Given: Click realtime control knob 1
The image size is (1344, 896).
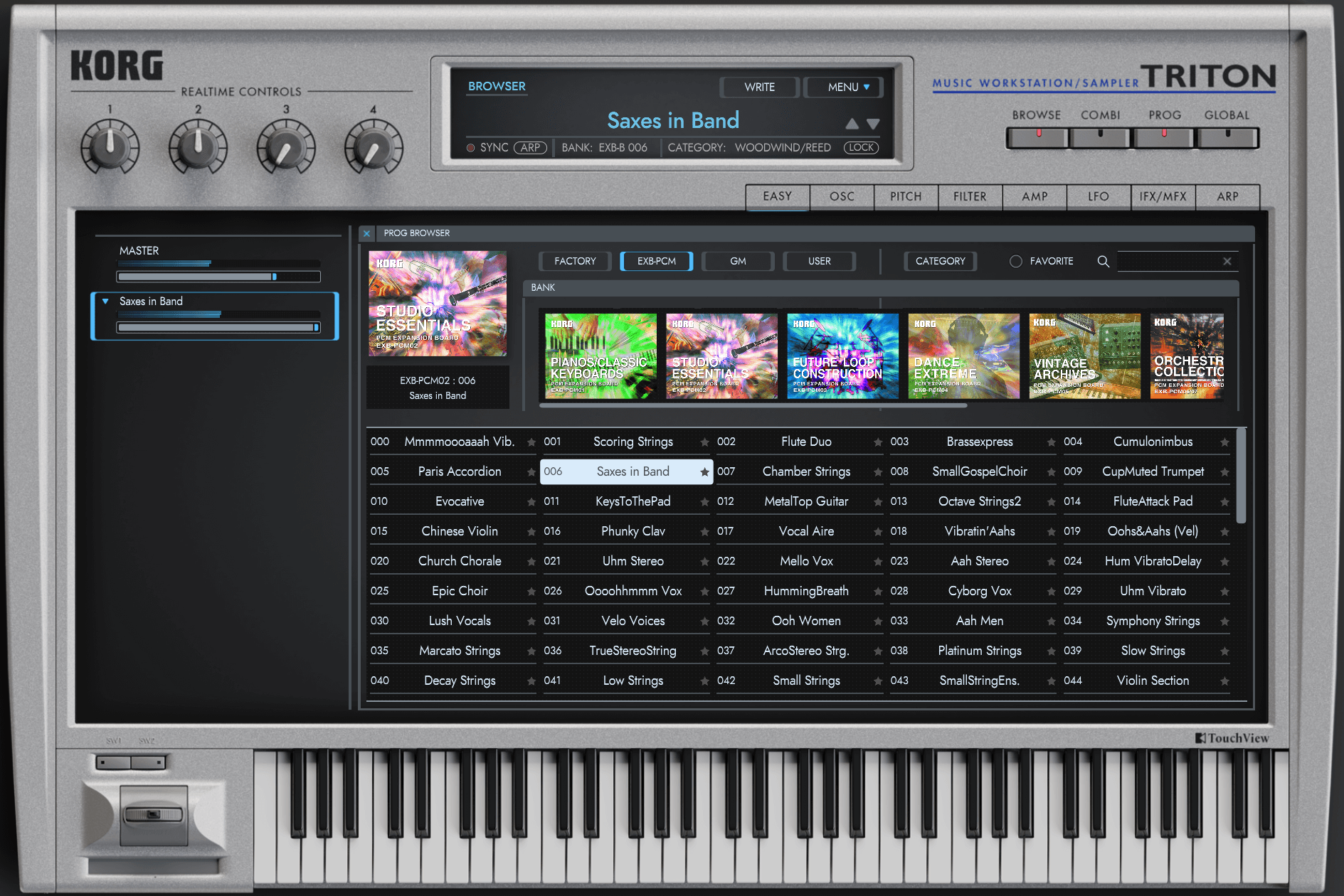Looking at the screenshot, I should point(110,146).
